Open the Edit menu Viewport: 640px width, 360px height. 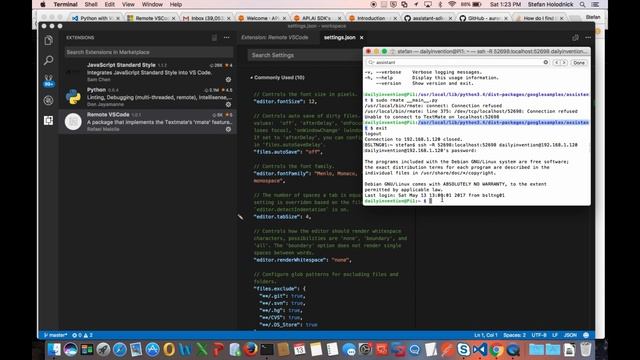click(x=109, y=4)
